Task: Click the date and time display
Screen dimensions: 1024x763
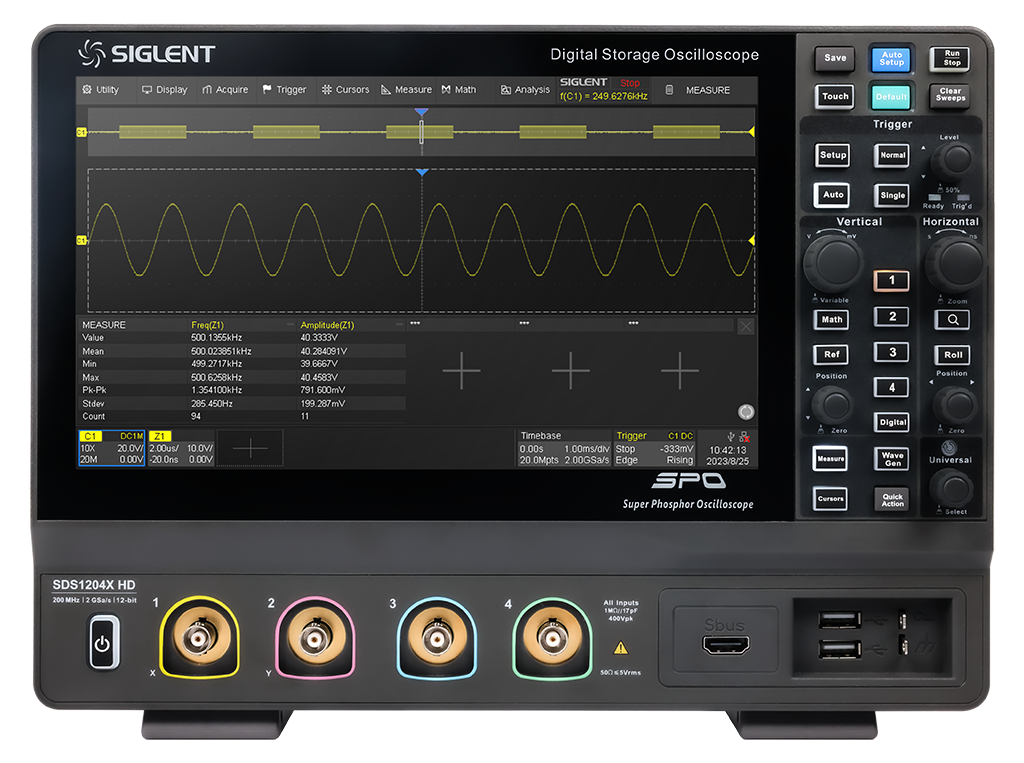Action: click(727, 455)
